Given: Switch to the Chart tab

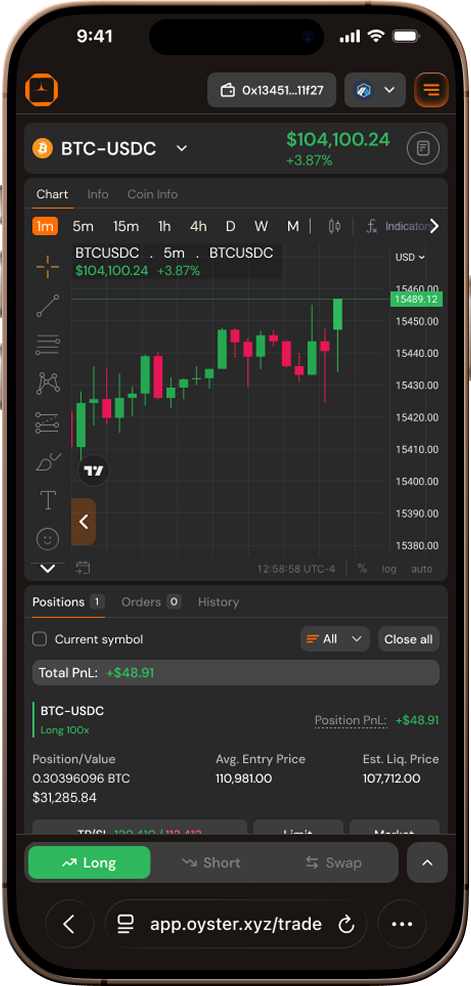Looking at the screenshot, I should (x=52, y=194).
